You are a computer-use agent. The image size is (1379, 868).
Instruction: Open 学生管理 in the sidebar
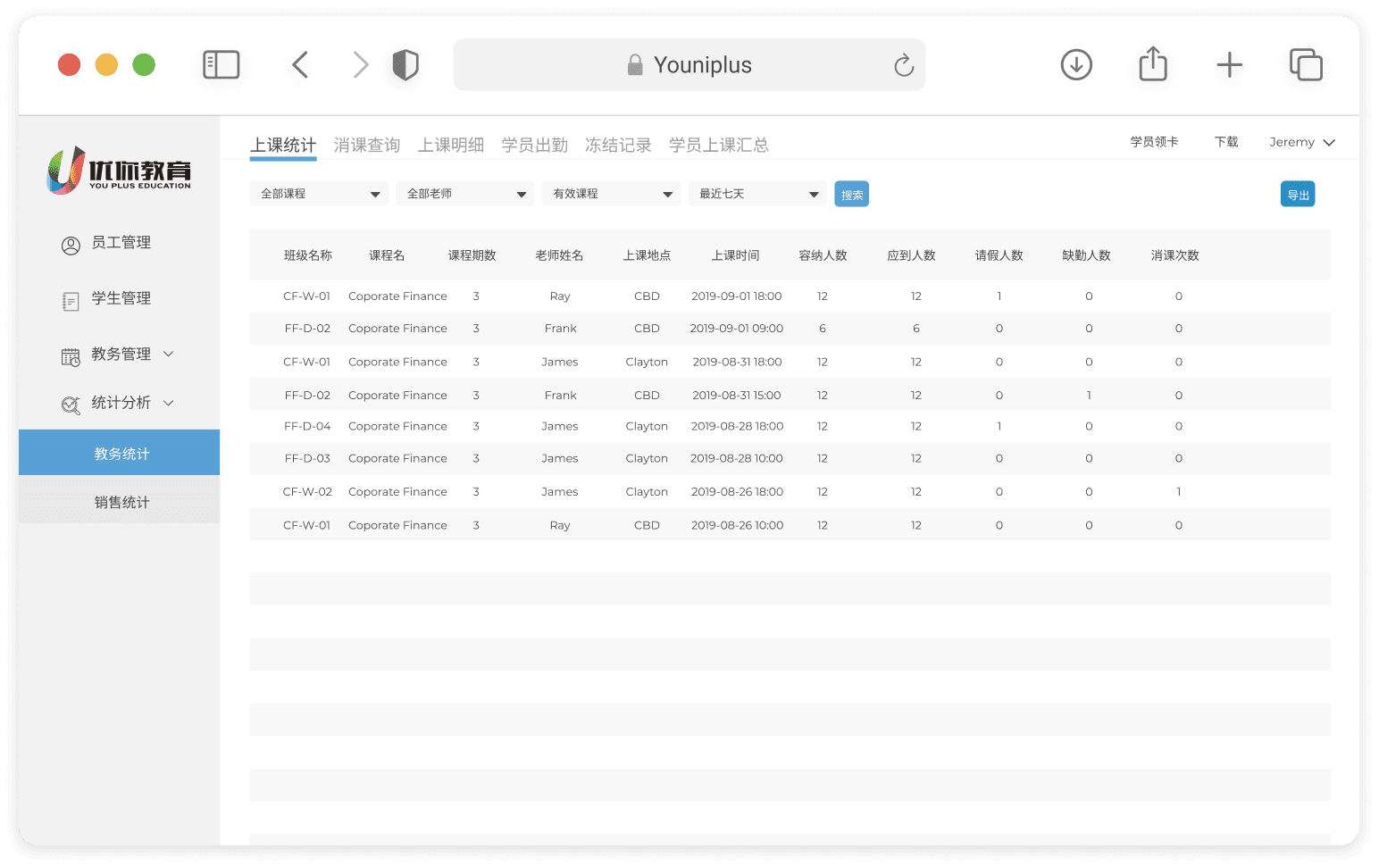pyautogui.click(x=121, y=298)
